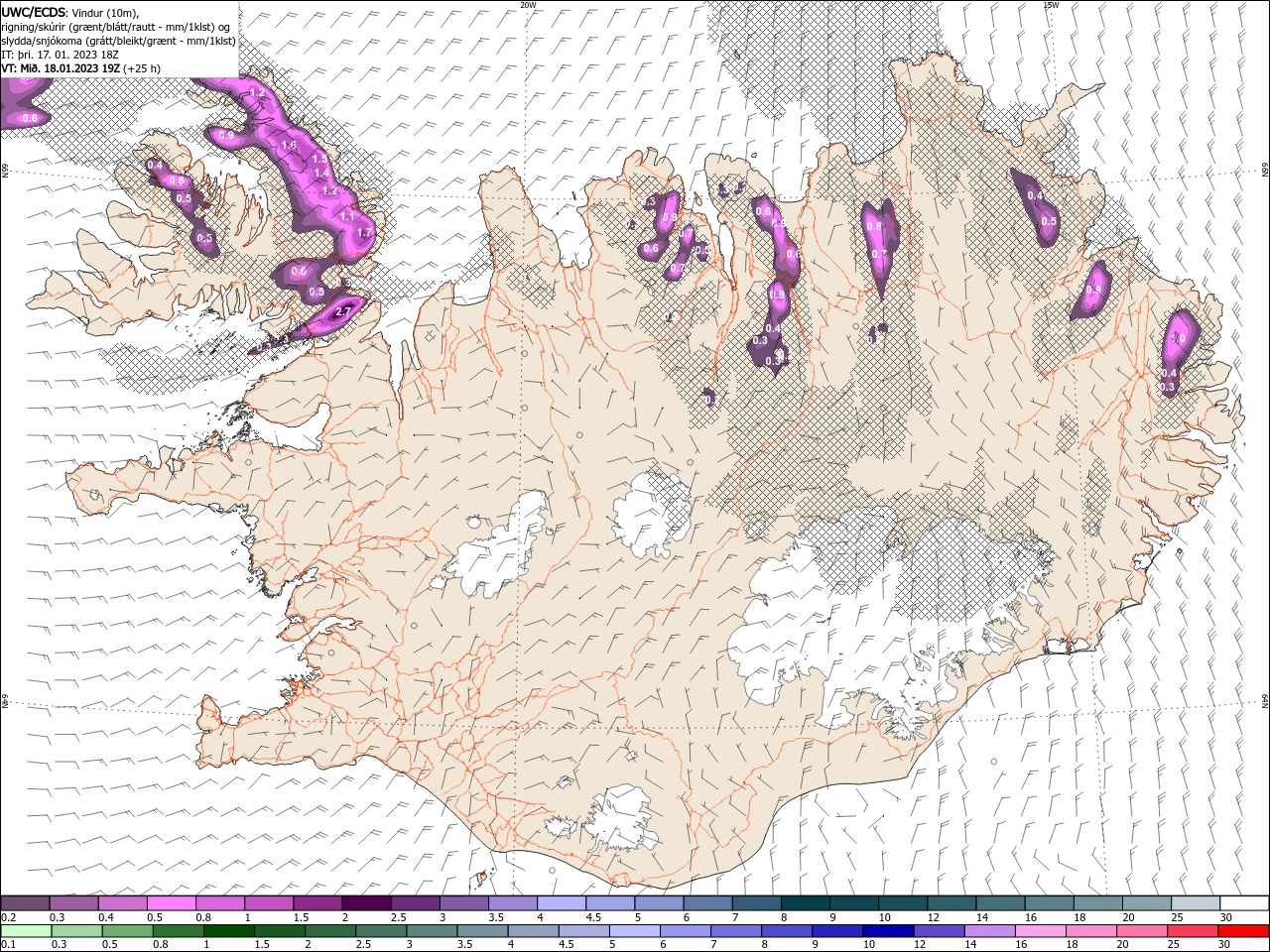Choose the lavender upper legend swatch between 4 and 4.5

click(x=561, y=902)
